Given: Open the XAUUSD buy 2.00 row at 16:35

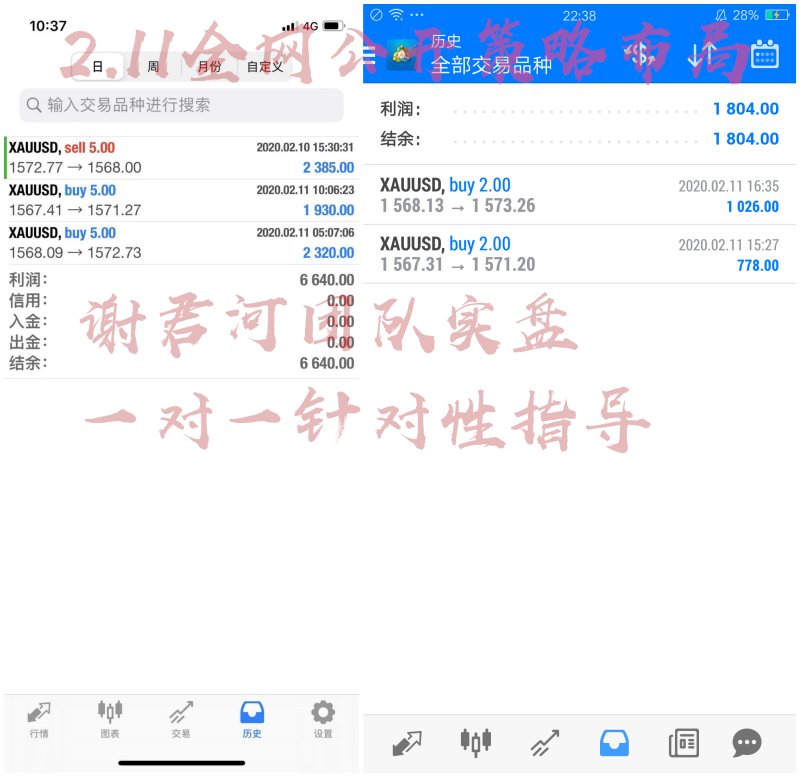Looking at the screenshot, I should pos(580,195).
